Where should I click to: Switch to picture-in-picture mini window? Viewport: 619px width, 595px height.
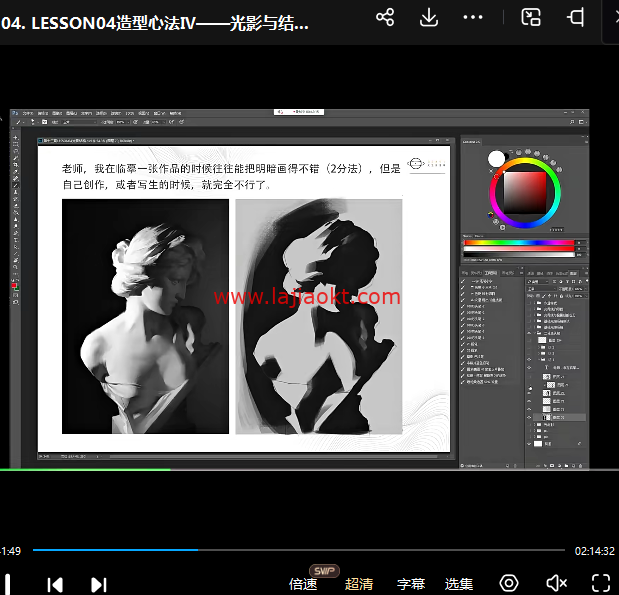pyautogui.click(x=531, y=17)
